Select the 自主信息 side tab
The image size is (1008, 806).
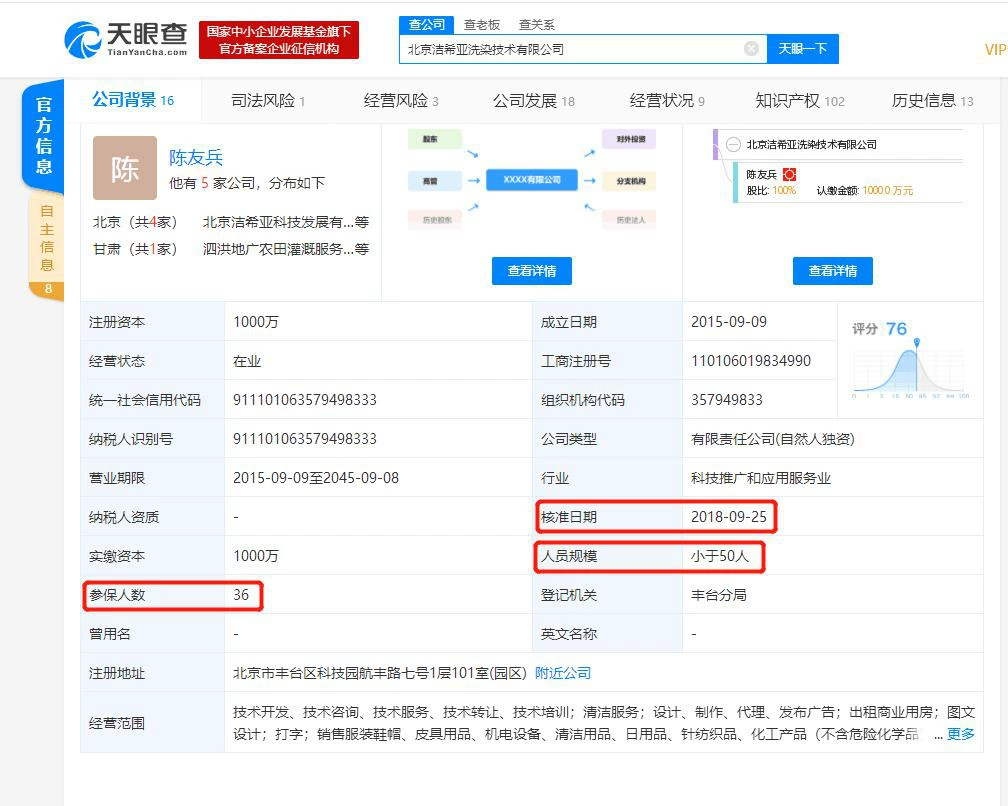[x=46, y=246]
